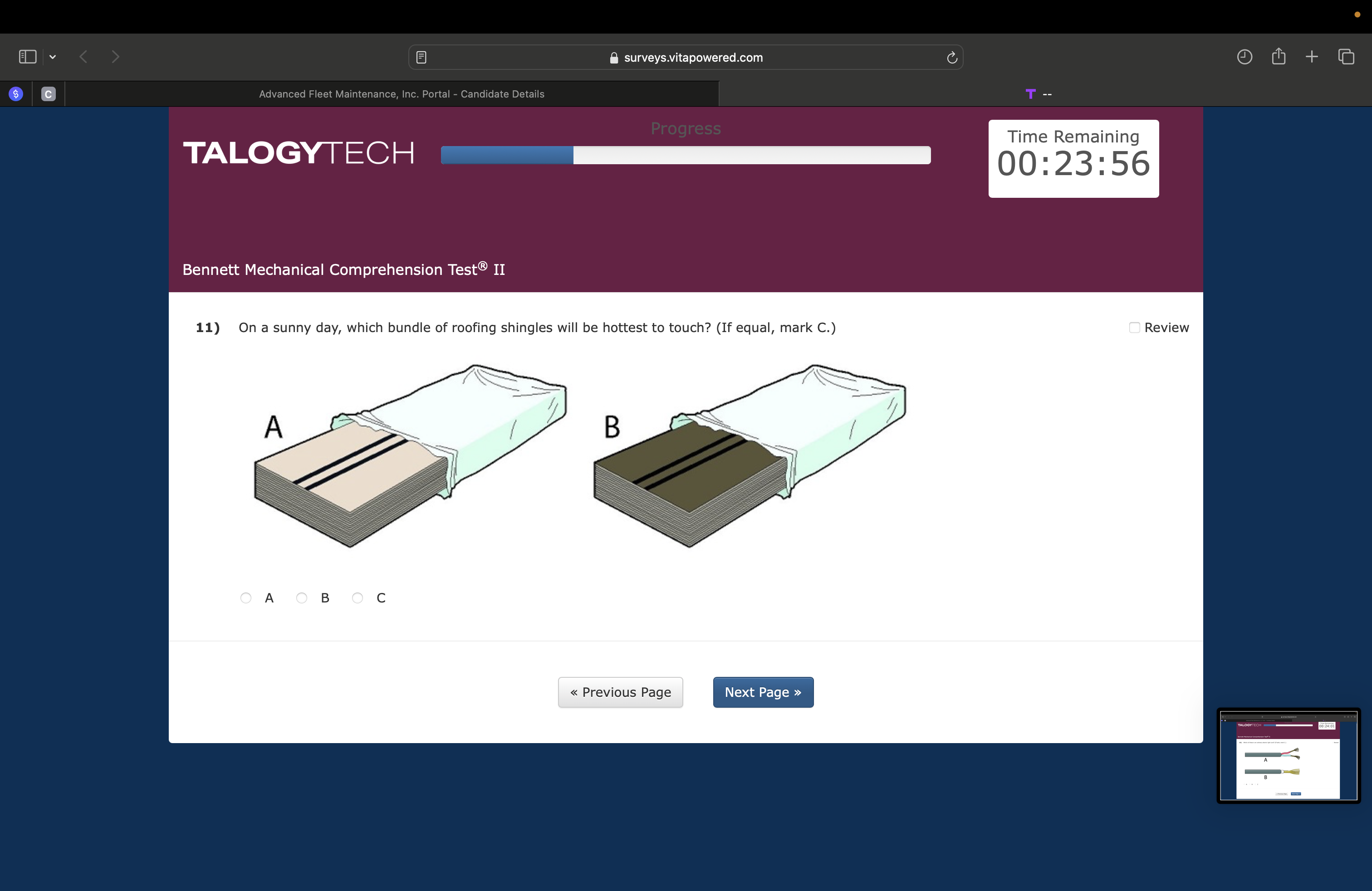Click the forward navigation arrow
This screenshot has width=1372, height=891.
pyautogui.click(x=115, y=56)
